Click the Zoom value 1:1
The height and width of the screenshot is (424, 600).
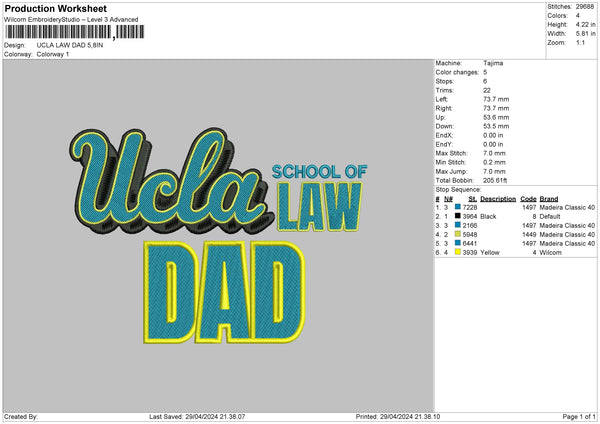tap(580, 43)
